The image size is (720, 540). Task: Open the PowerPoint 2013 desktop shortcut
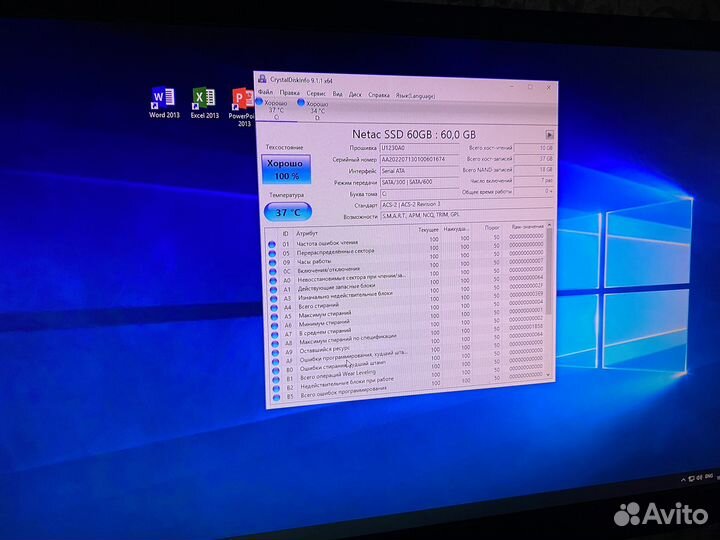242,107
